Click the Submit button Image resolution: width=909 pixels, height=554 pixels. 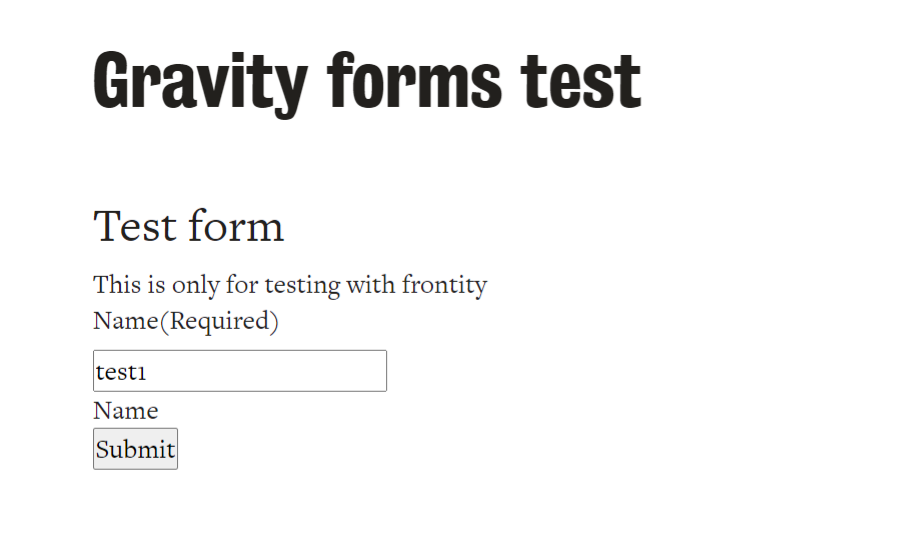click(135, 449)
